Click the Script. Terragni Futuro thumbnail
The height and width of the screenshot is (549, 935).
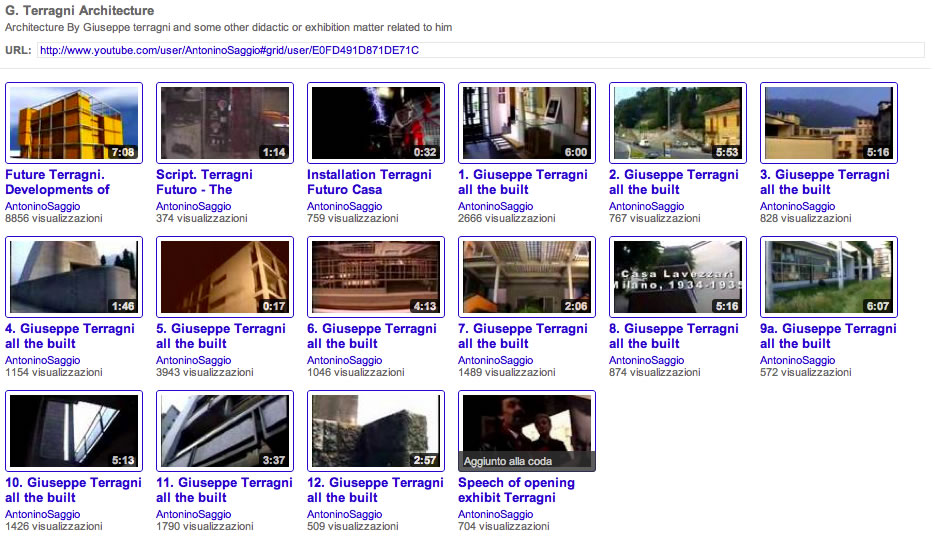(x=225, y=122)
